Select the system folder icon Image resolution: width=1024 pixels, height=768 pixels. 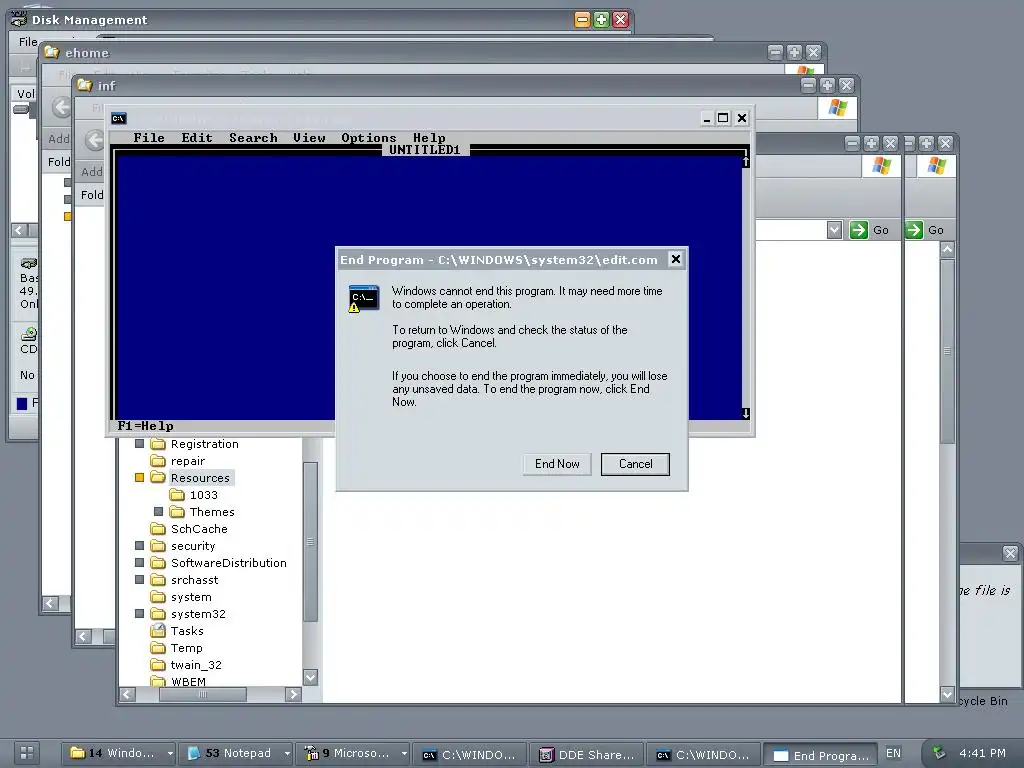click(x=158, y=597)
